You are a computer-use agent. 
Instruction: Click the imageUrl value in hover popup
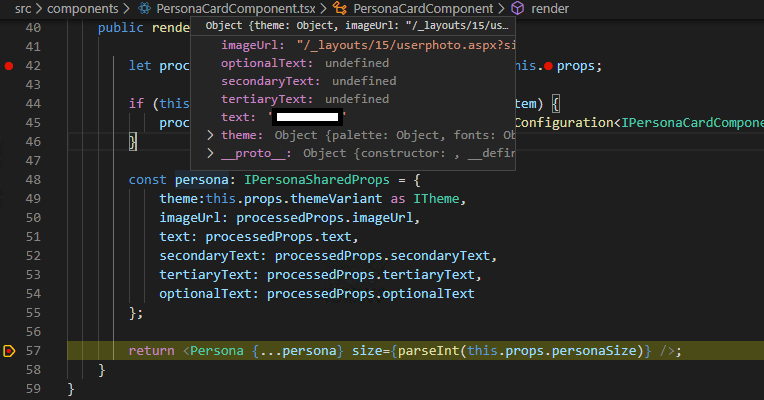tap(405, 45)
